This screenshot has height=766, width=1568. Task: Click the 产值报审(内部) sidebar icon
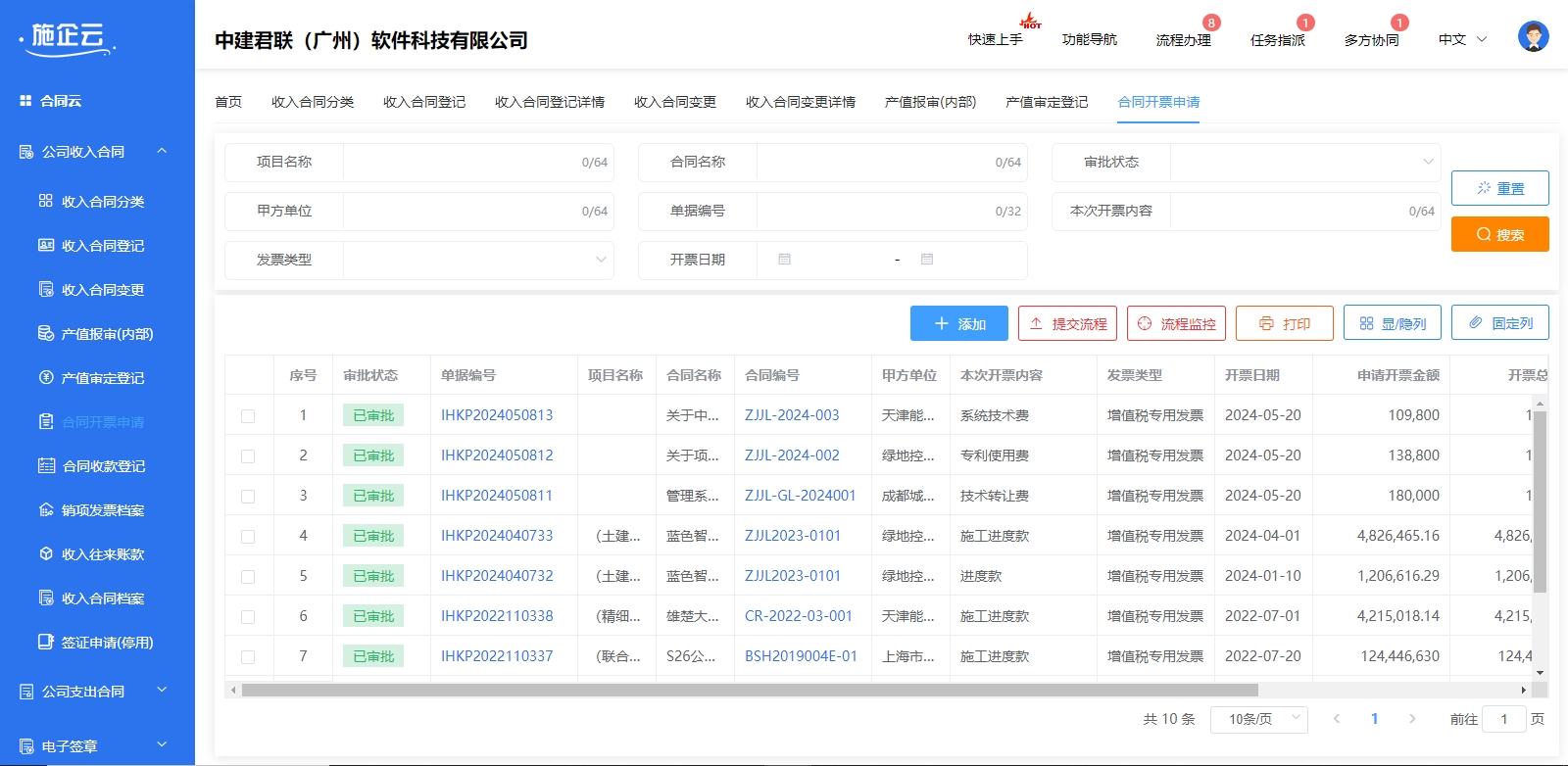point(46,333)
